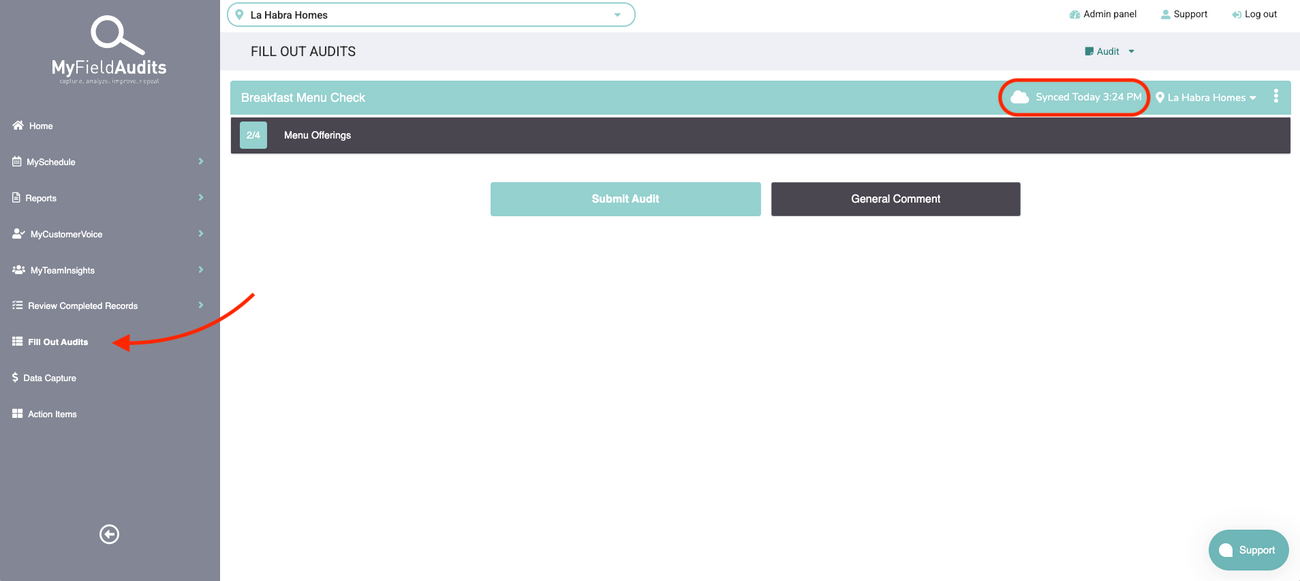Click the 2/4 progress badge
This screenshot has height=581, width=1300.
(253, 135)
